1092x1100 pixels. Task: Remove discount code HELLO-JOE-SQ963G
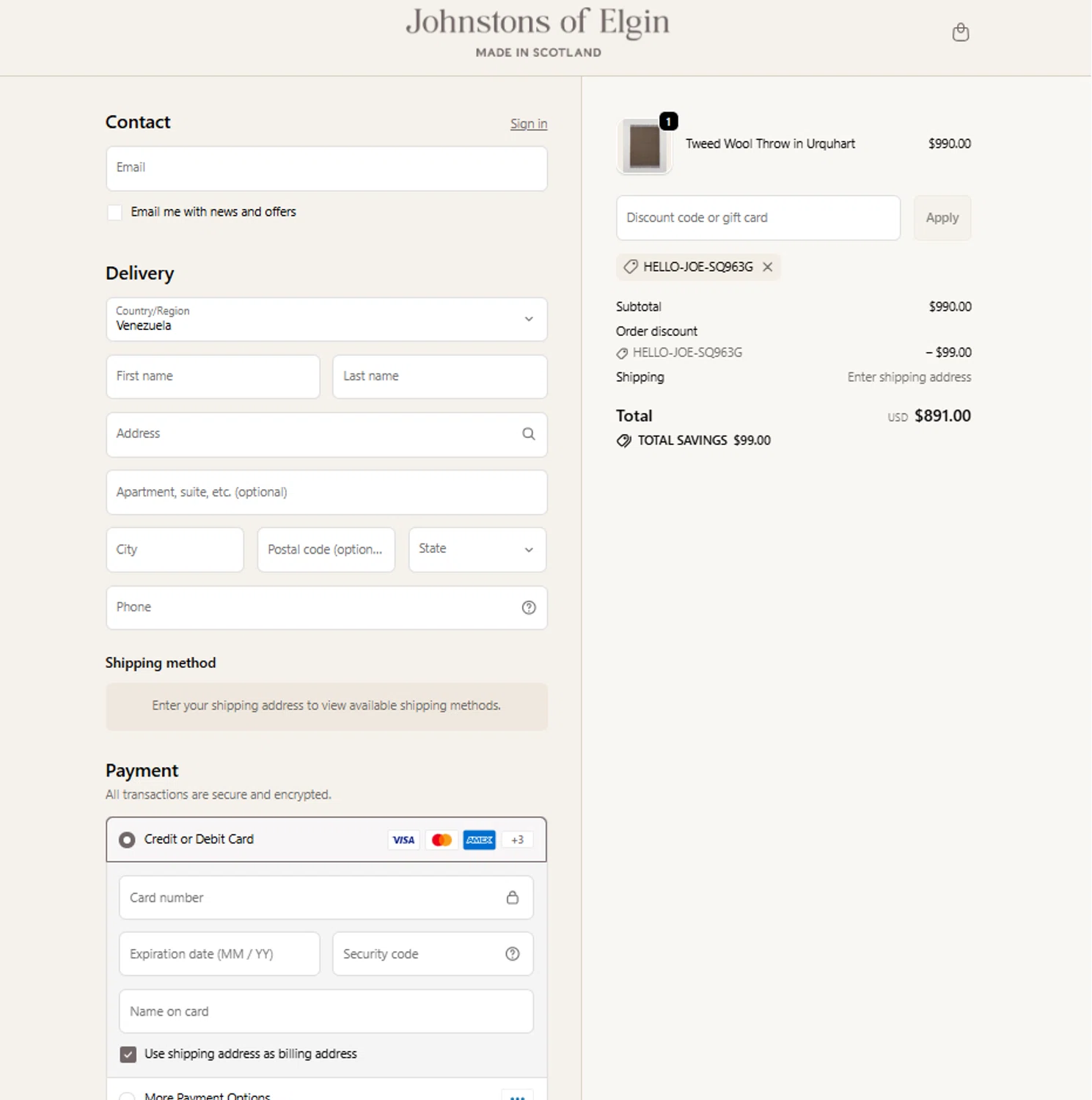pos(768,267)
